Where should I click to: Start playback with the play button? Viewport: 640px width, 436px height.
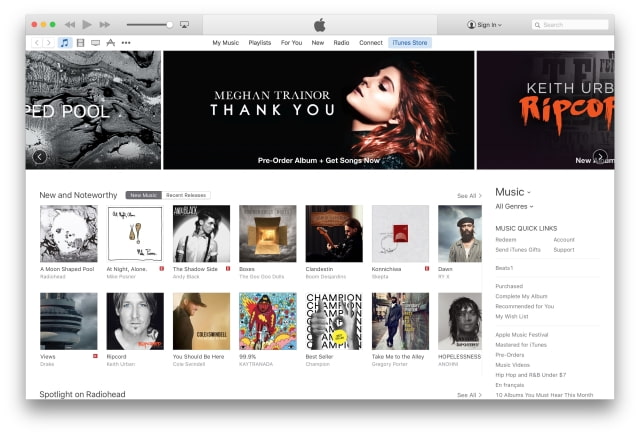tap(87, 24)
